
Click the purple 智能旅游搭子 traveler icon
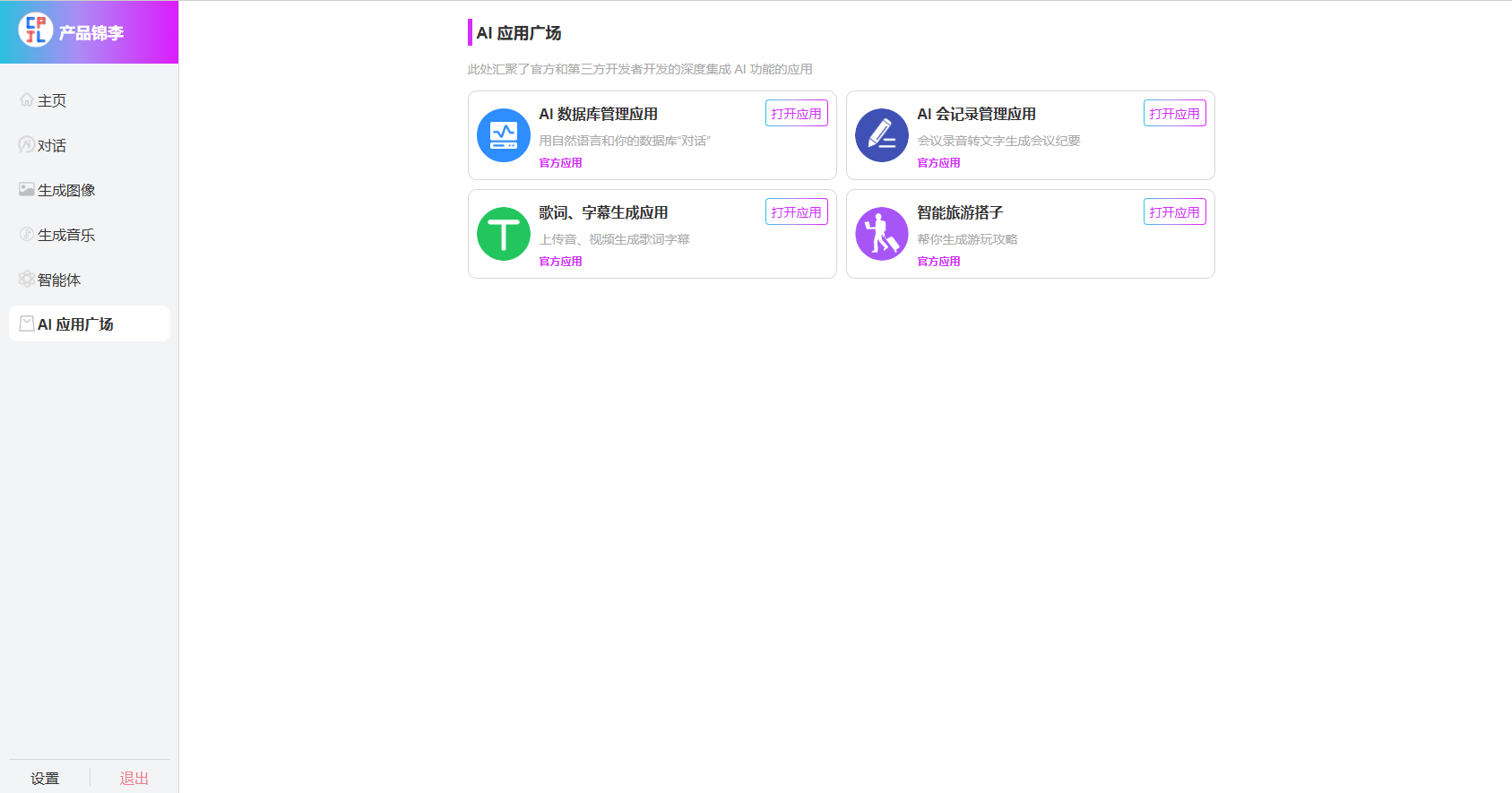pyautogui.click(x=882, y=234)
